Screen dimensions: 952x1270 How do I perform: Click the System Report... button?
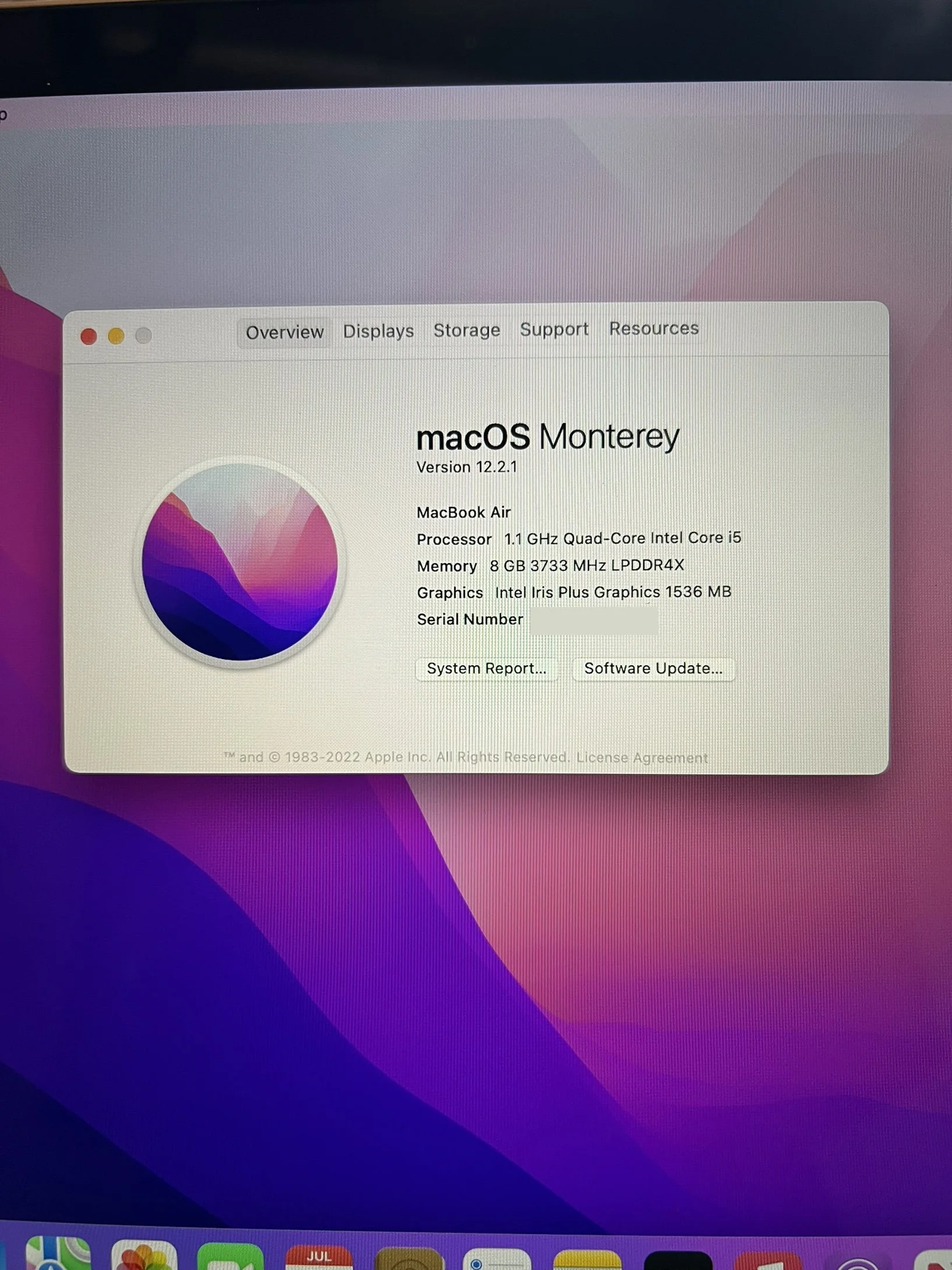(486, 668)
